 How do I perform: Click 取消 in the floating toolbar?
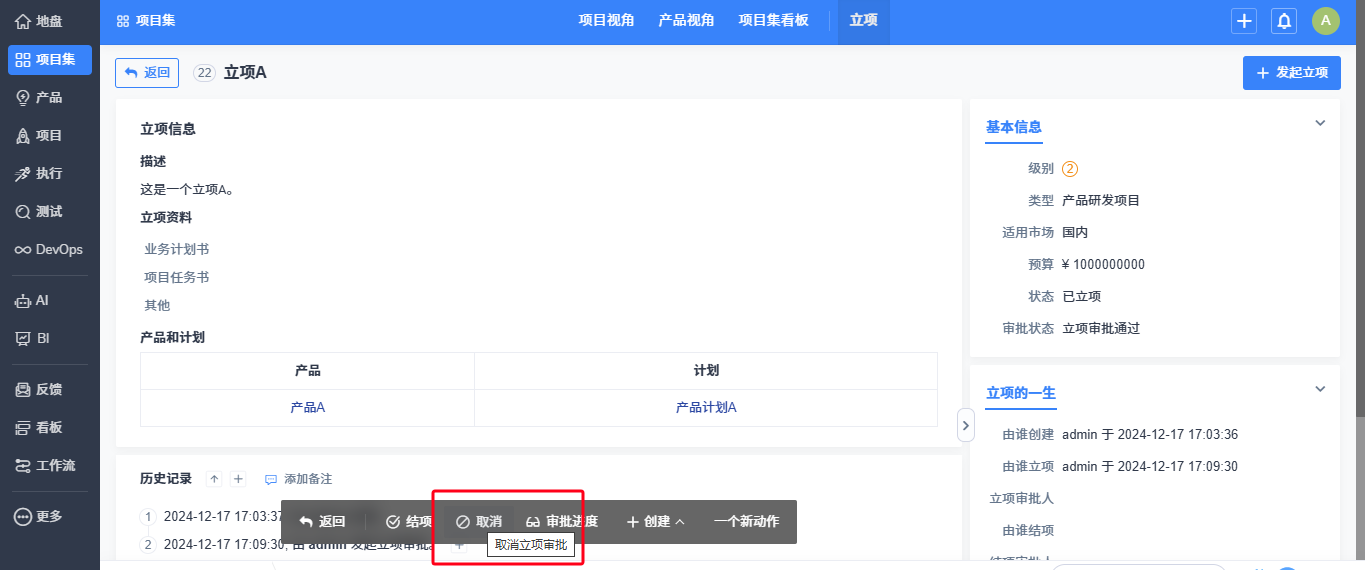tap(479, 522)
